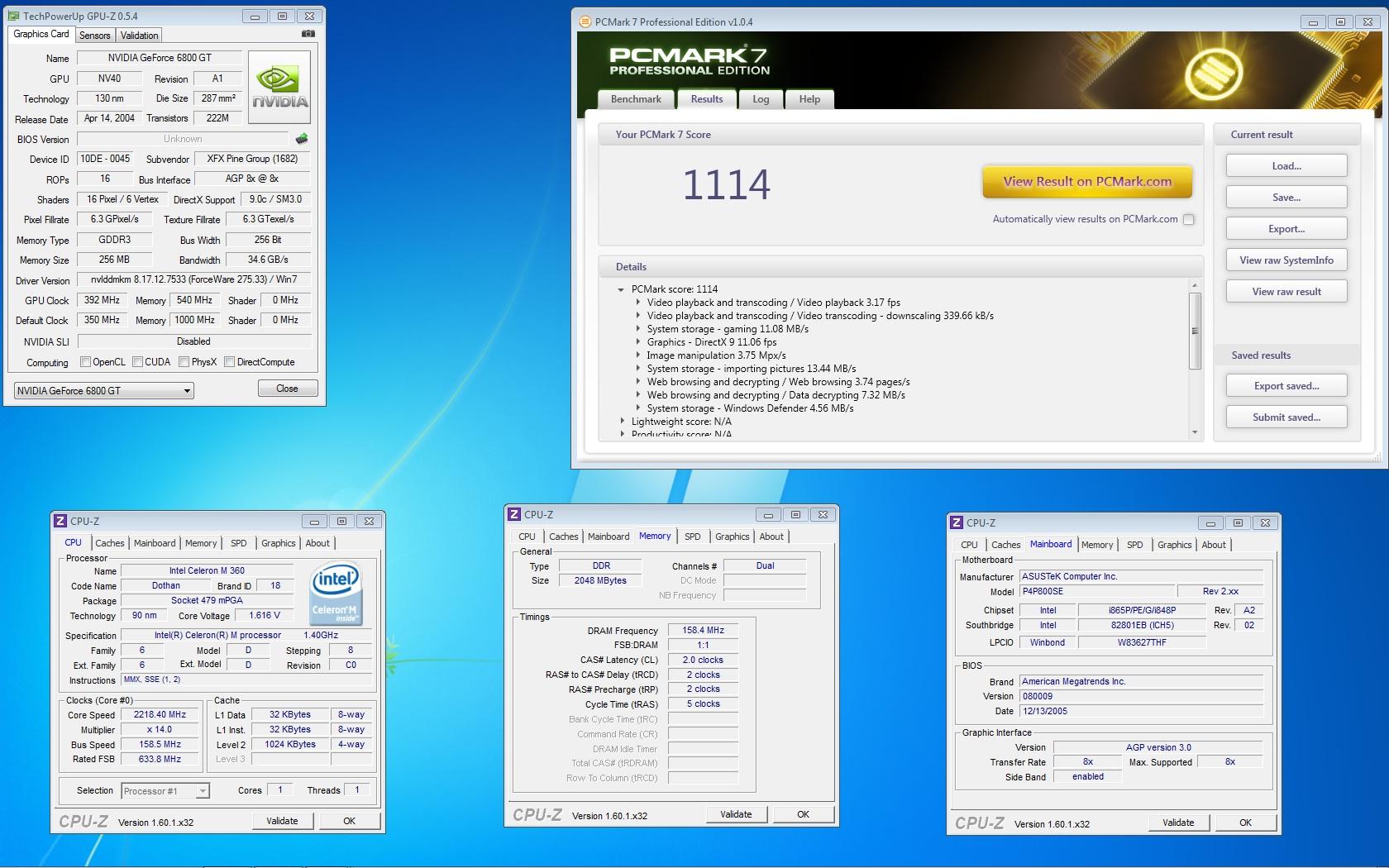This screenshot has height=868, width=1389.
Task: Click the PCMark 7 title bar icon
Action: tap(584, 21)
